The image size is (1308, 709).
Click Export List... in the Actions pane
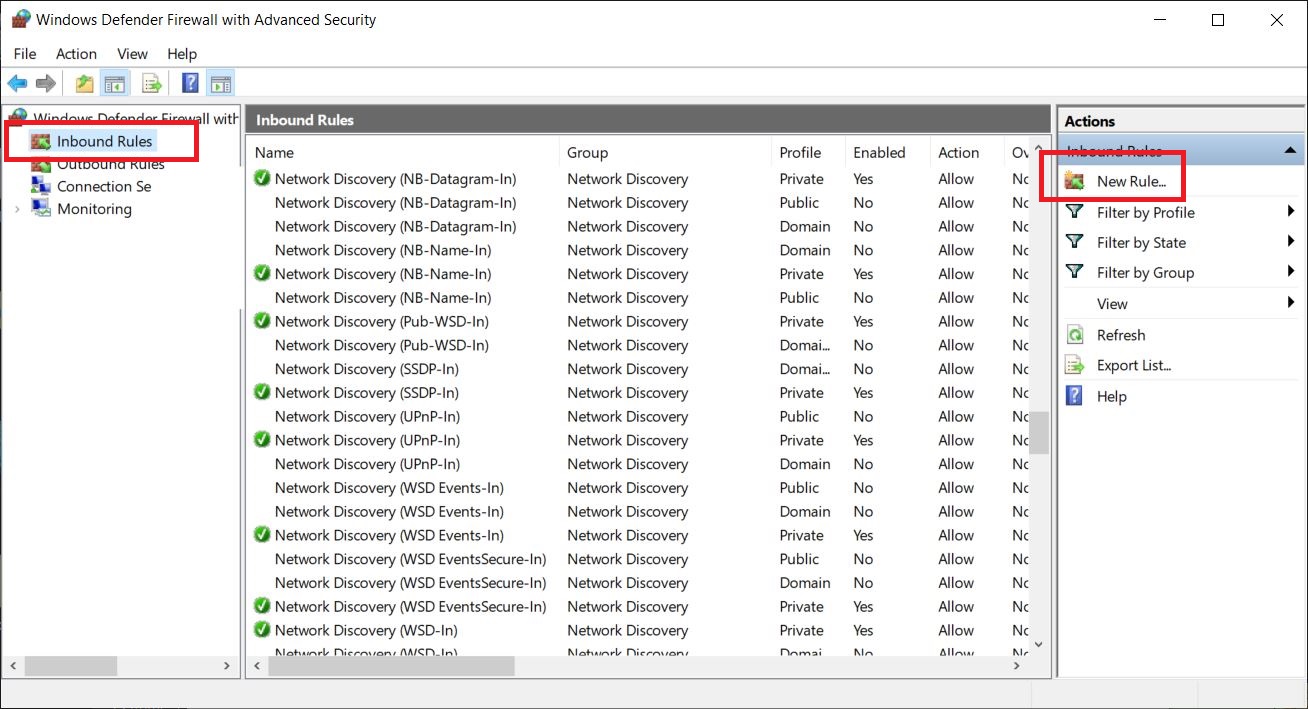coord(1133,366)
